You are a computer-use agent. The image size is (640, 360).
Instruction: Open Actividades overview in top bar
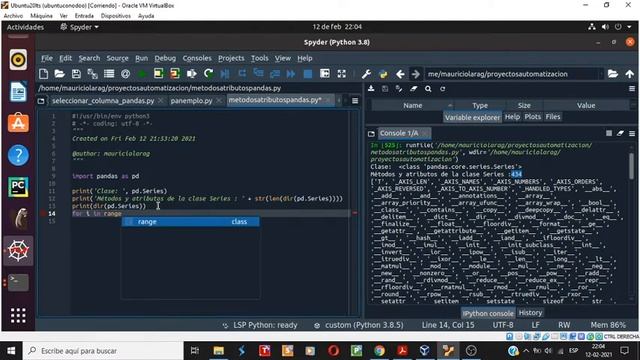click(x=25, y=27)
